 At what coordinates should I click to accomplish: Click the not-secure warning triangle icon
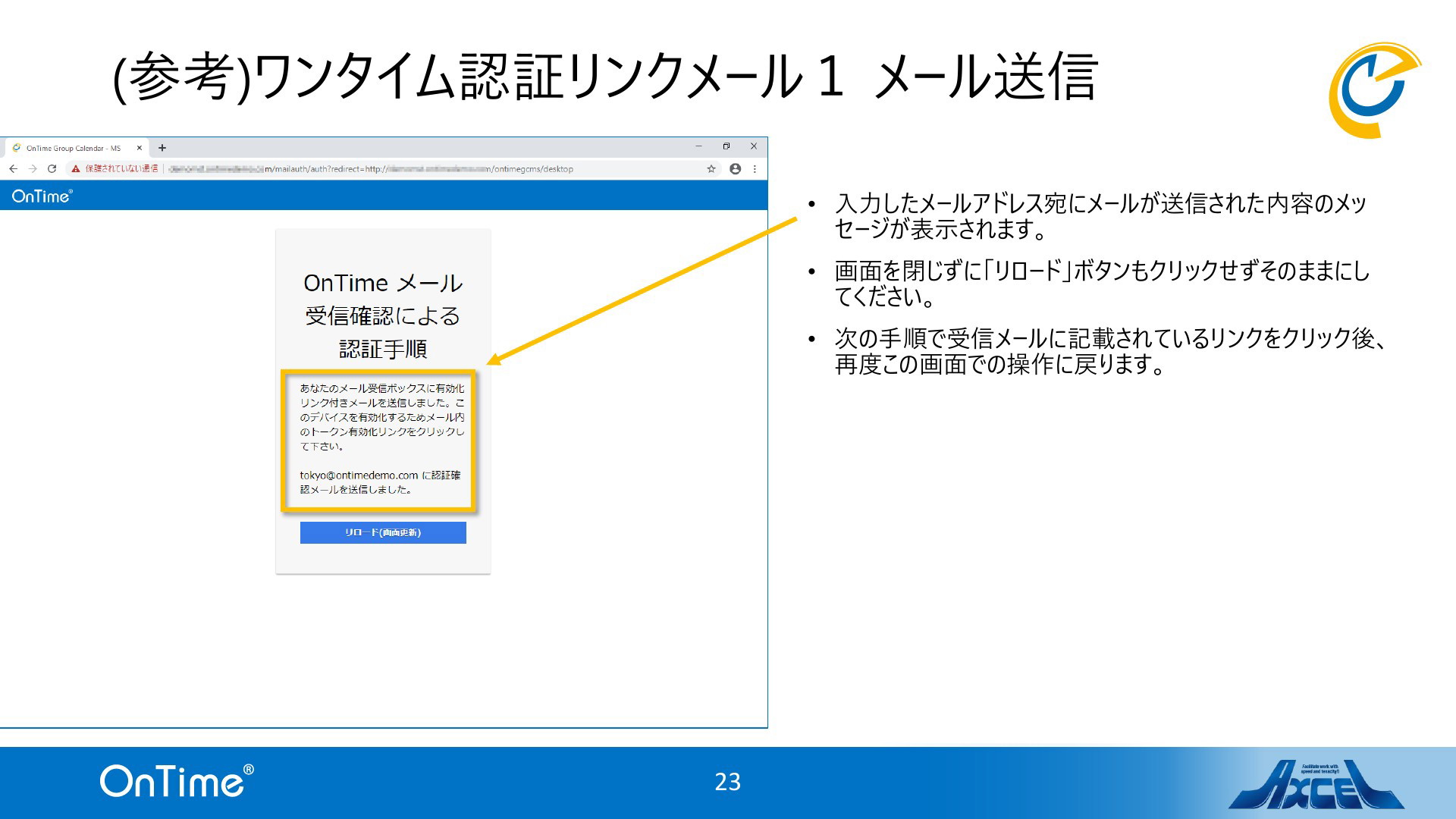coord(76,169)
